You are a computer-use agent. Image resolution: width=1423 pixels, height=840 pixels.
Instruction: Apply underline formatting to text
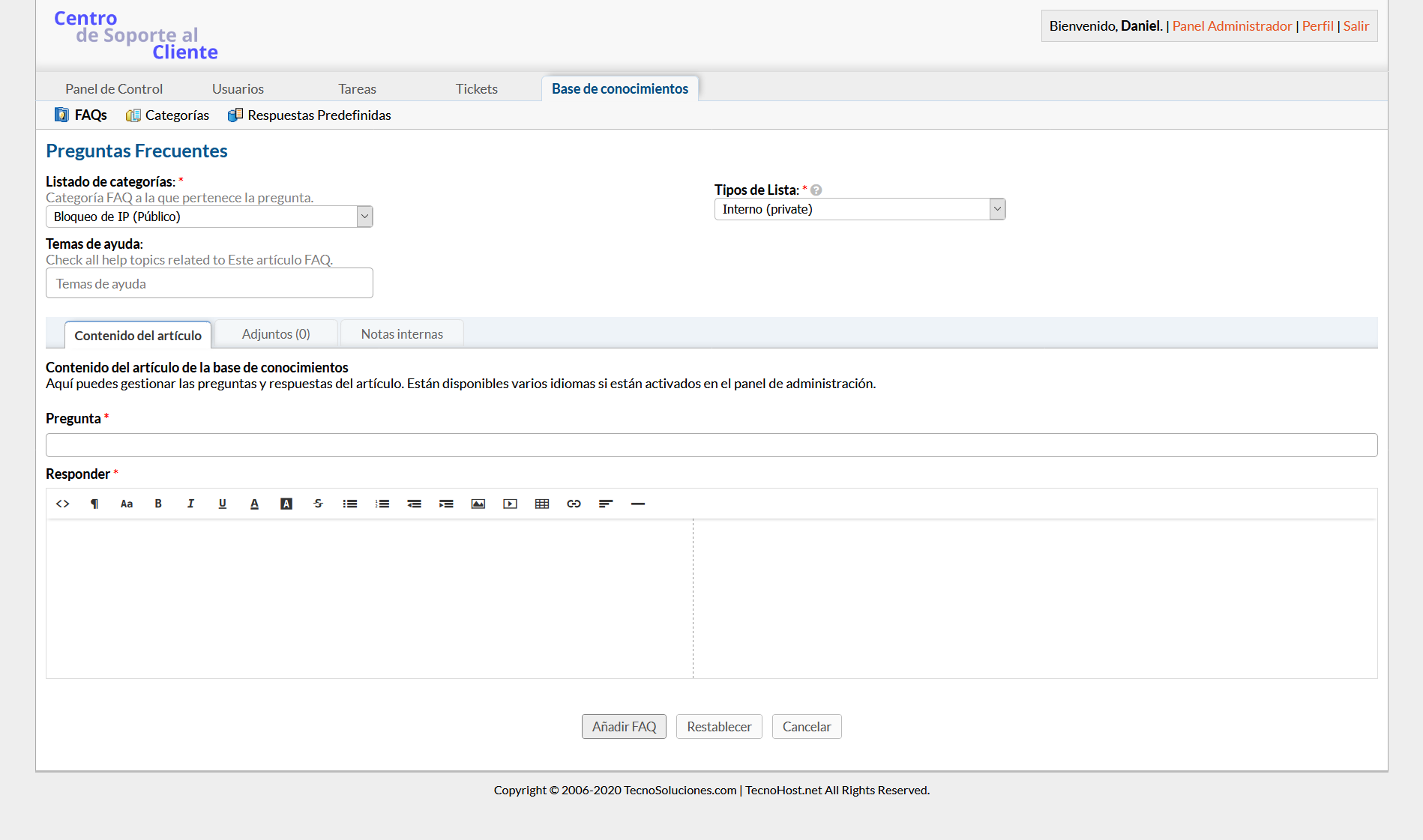tap(223, 504)
